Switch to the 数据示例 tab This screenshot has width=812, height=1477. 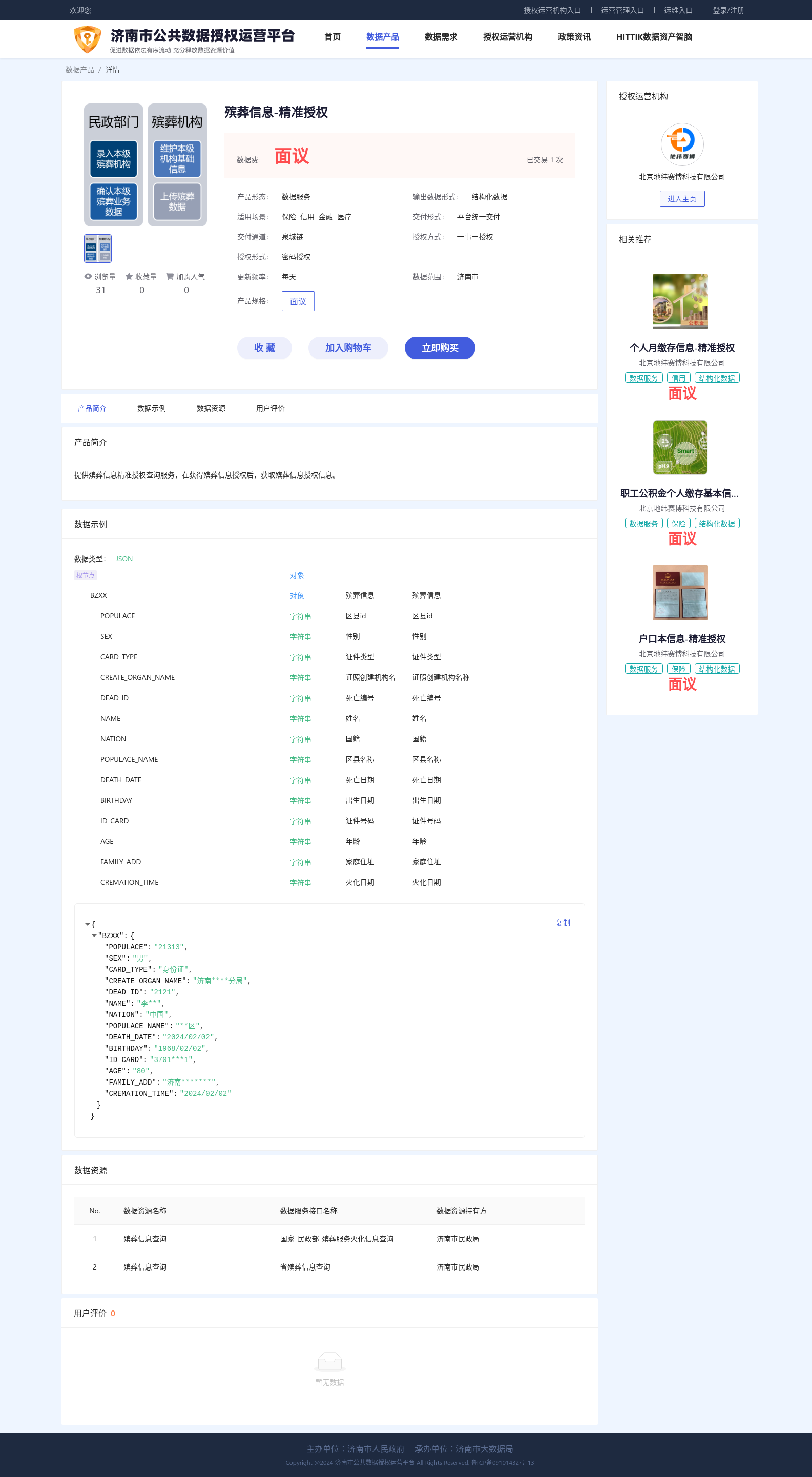[x=152, y=408]
